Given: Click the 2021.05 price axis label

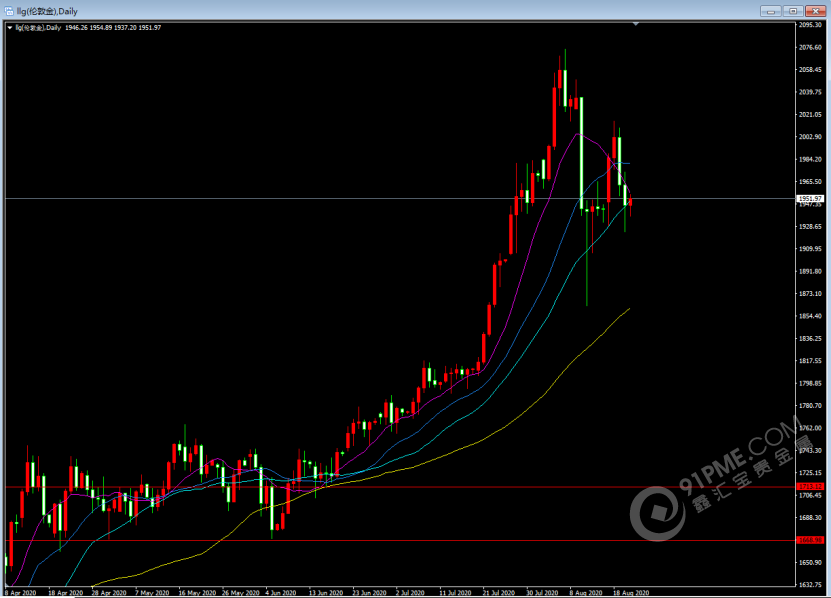Looking at the screenshot, I should (810, 115).
